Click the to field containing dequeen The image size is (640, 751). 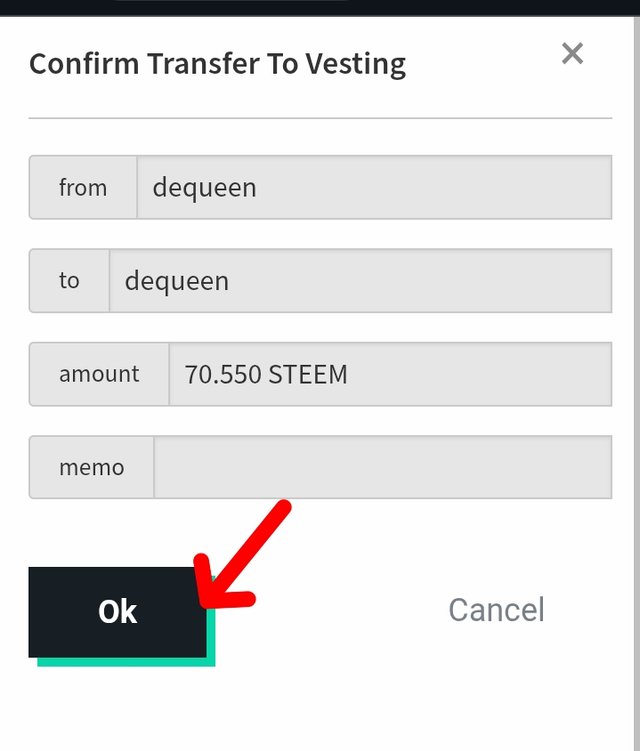point(360,281)
